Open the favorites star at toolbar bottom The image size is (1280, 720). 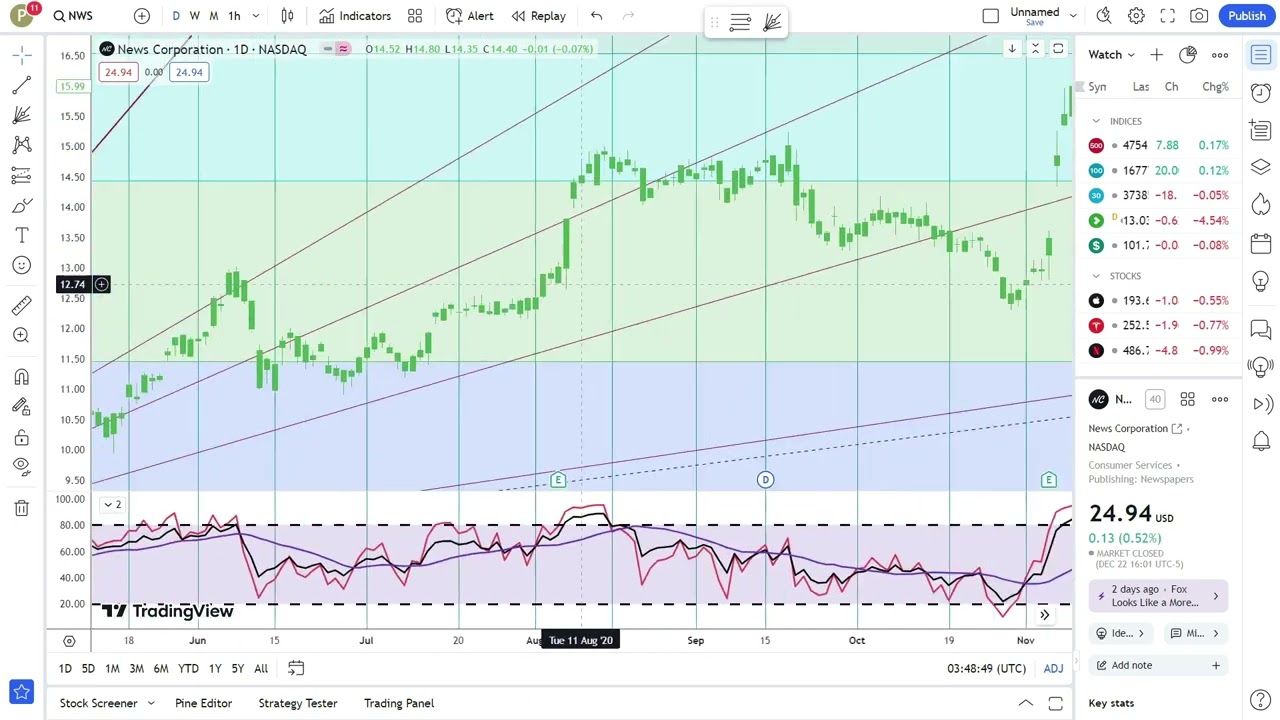[x=22, y=691]
